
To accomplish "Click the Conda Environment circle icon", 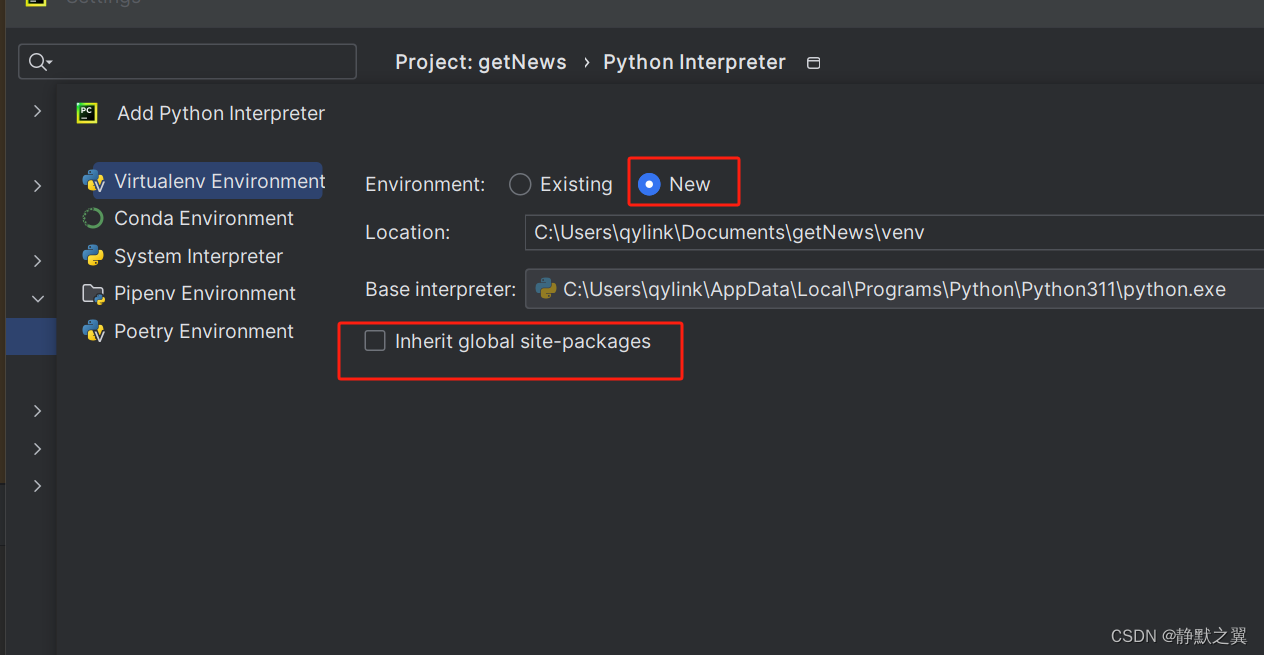I will (x=93, y=219).
